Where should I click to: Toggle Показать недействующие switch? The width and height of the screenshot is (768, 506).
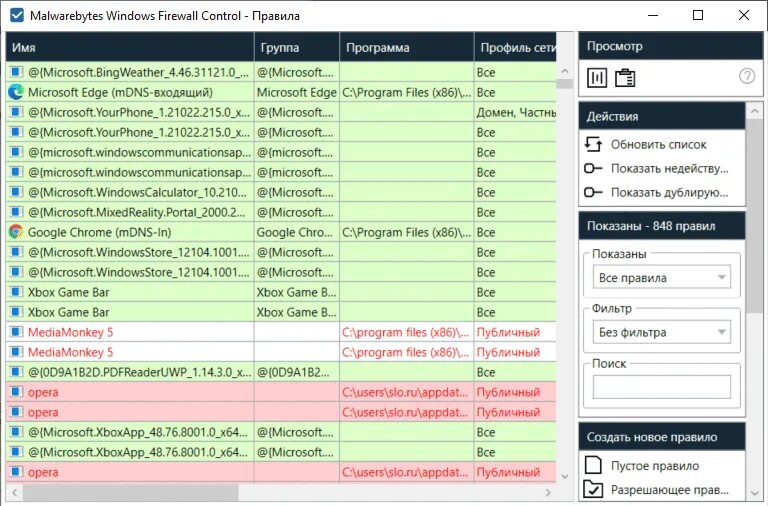tap(593, 168)
